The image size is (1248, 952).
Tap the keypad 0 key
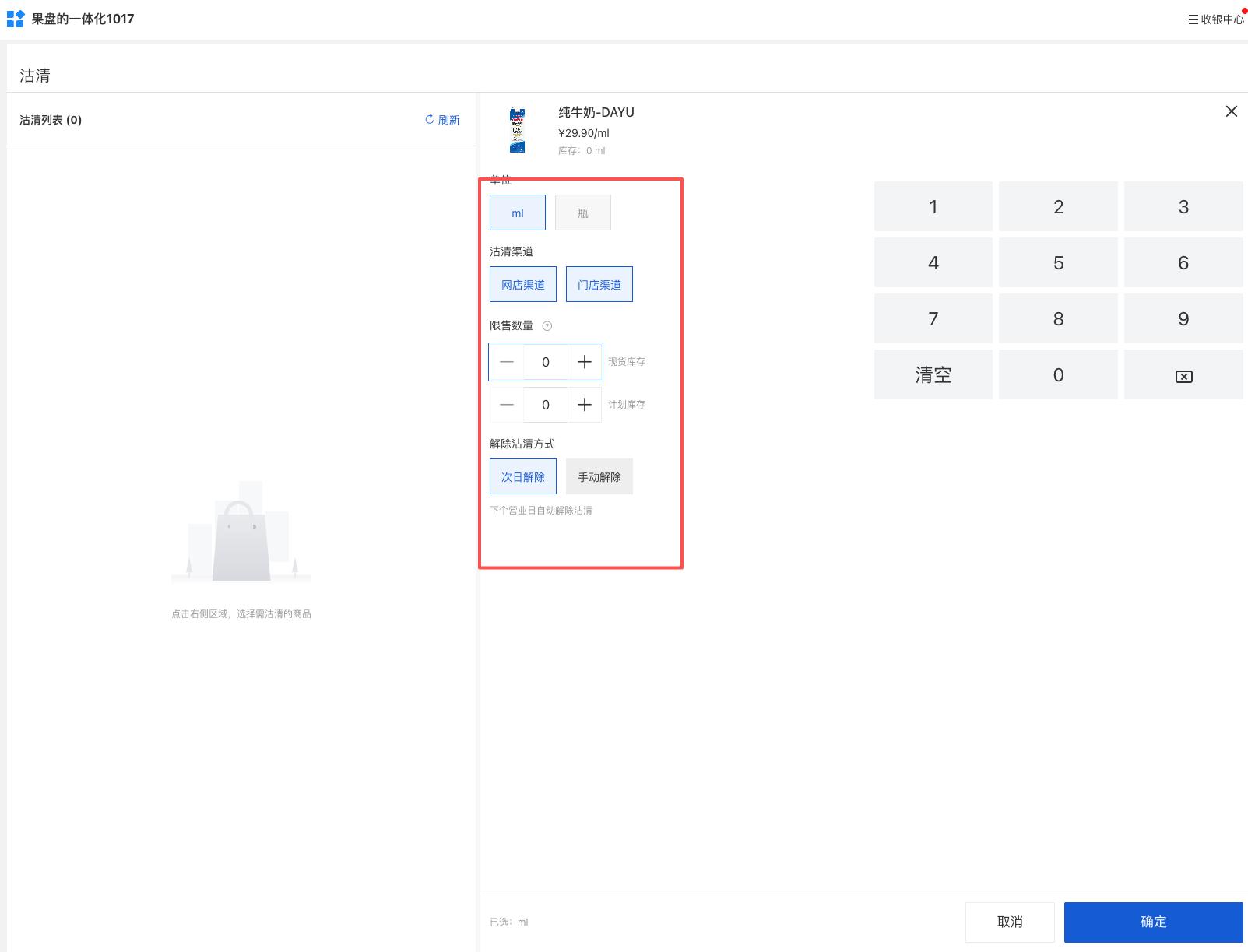(x=1058, y=375)
